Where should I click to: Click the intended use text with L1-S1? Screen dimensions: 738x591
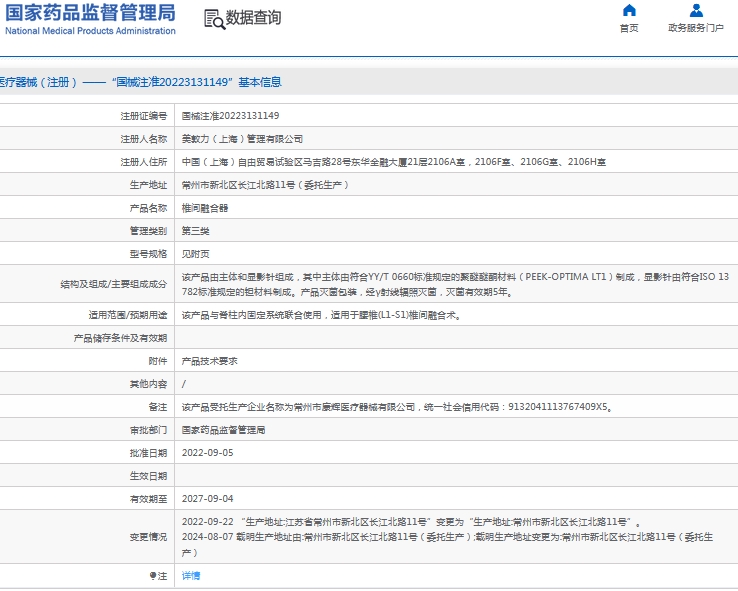321,315
